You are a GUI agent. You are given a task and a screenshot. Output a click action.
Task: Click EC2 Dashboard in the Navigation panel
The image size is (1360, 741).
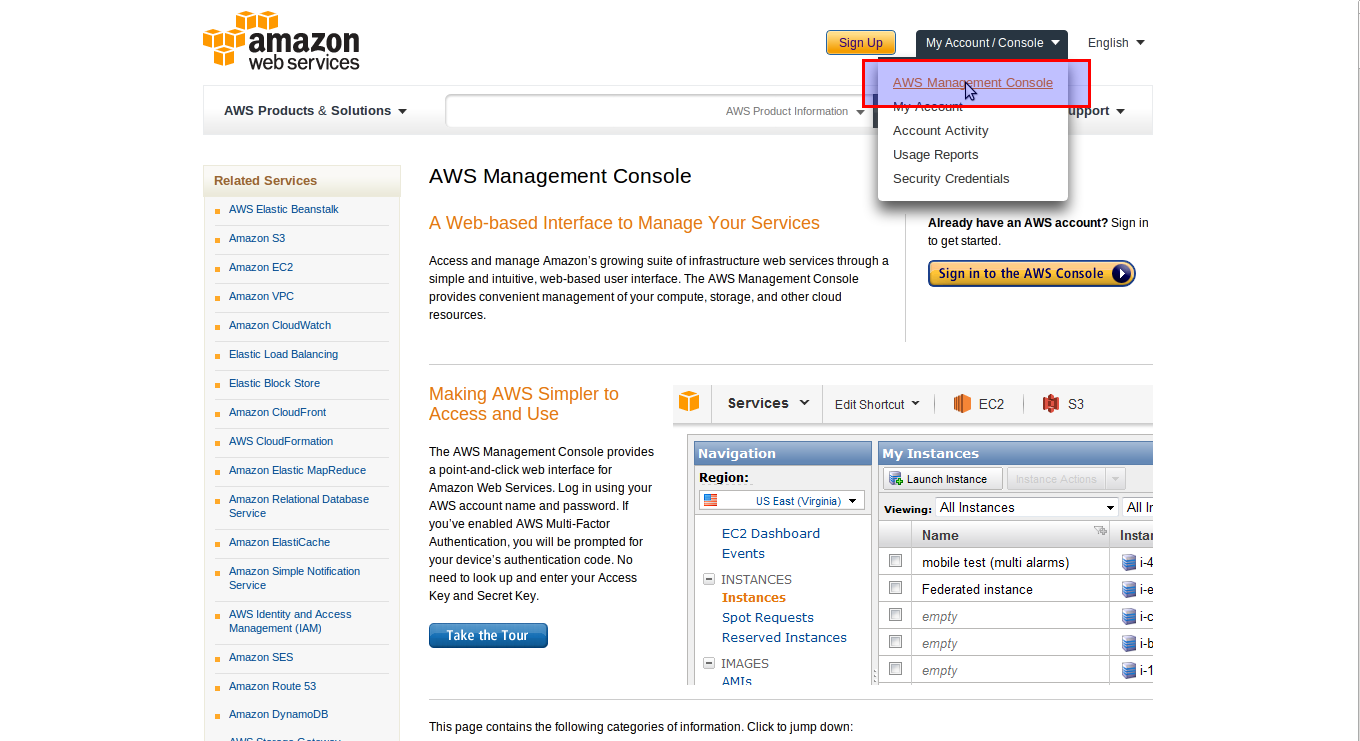point(771,533)
